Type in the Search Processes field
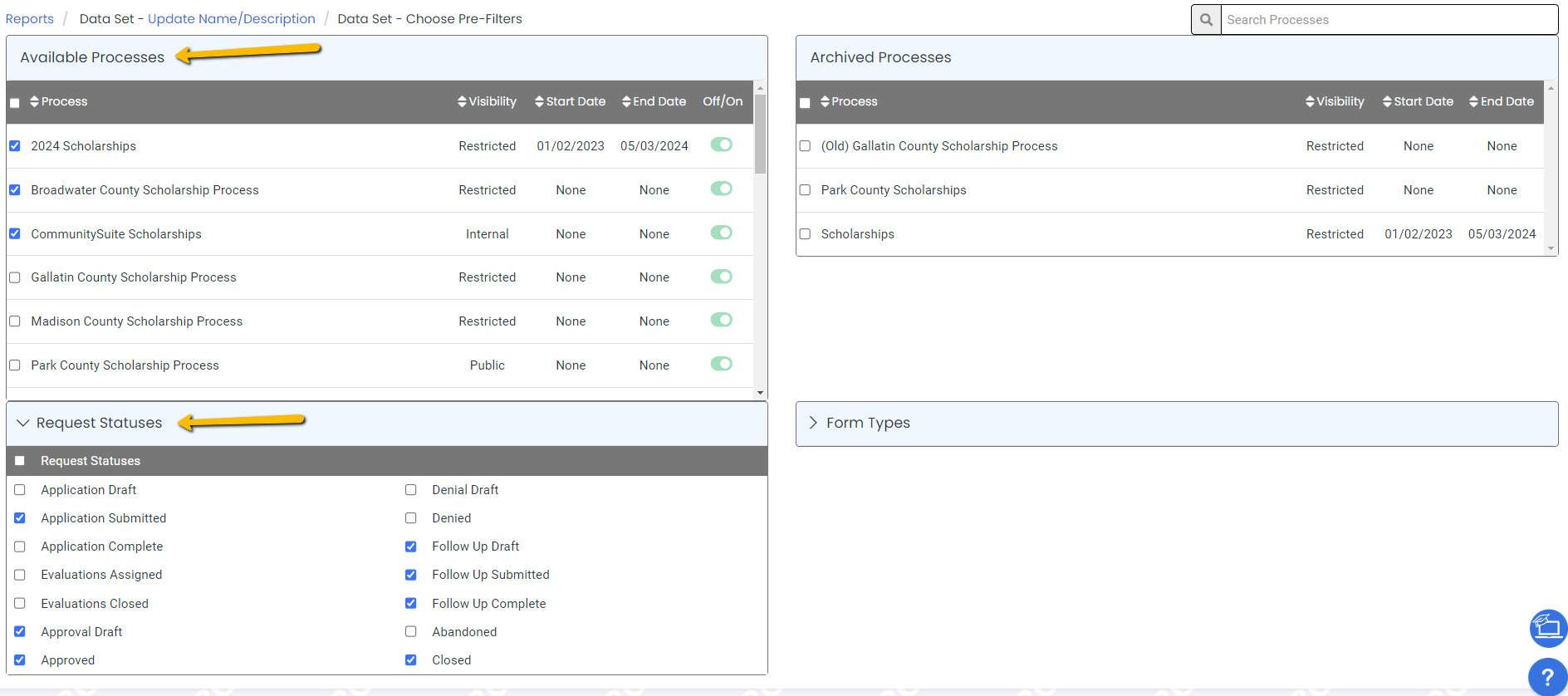This screenshot has width=1568, height=696. pyautogui.click(x=1387, y=20)
